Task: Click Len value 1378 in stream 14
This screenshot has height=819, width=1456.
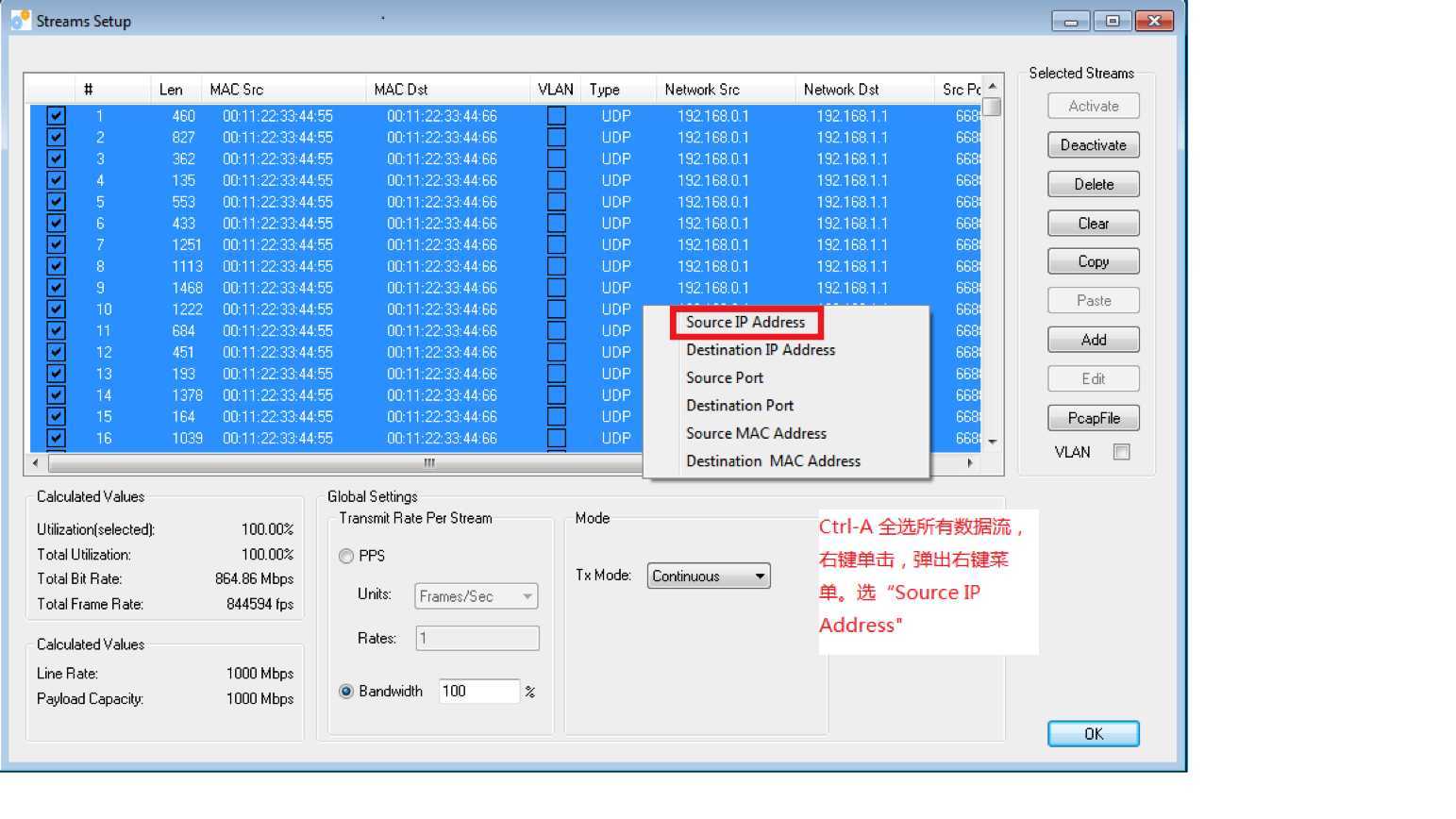Action: pos(187,395)
